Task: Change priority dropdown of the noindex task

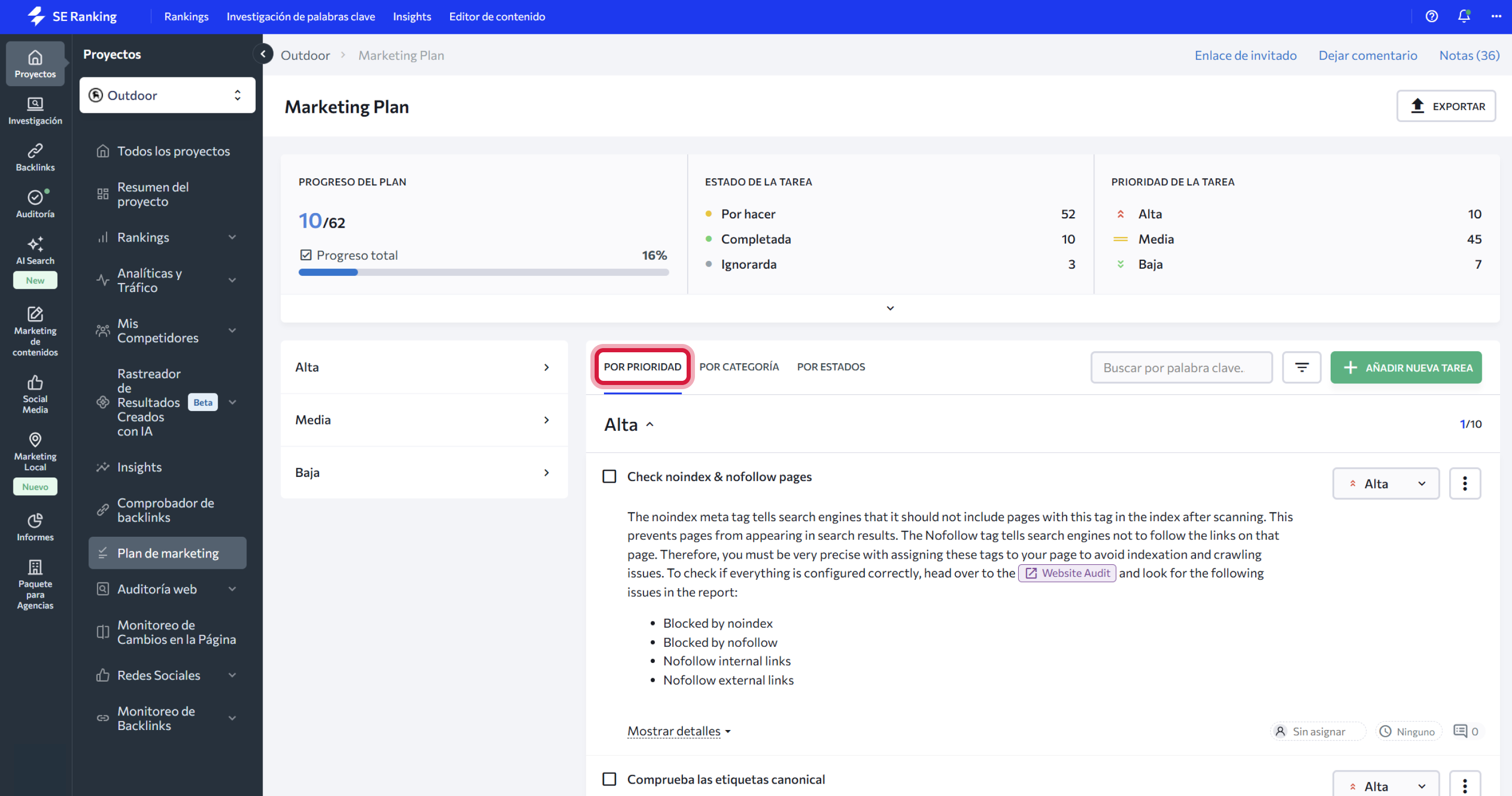Action: (1386, 483)
